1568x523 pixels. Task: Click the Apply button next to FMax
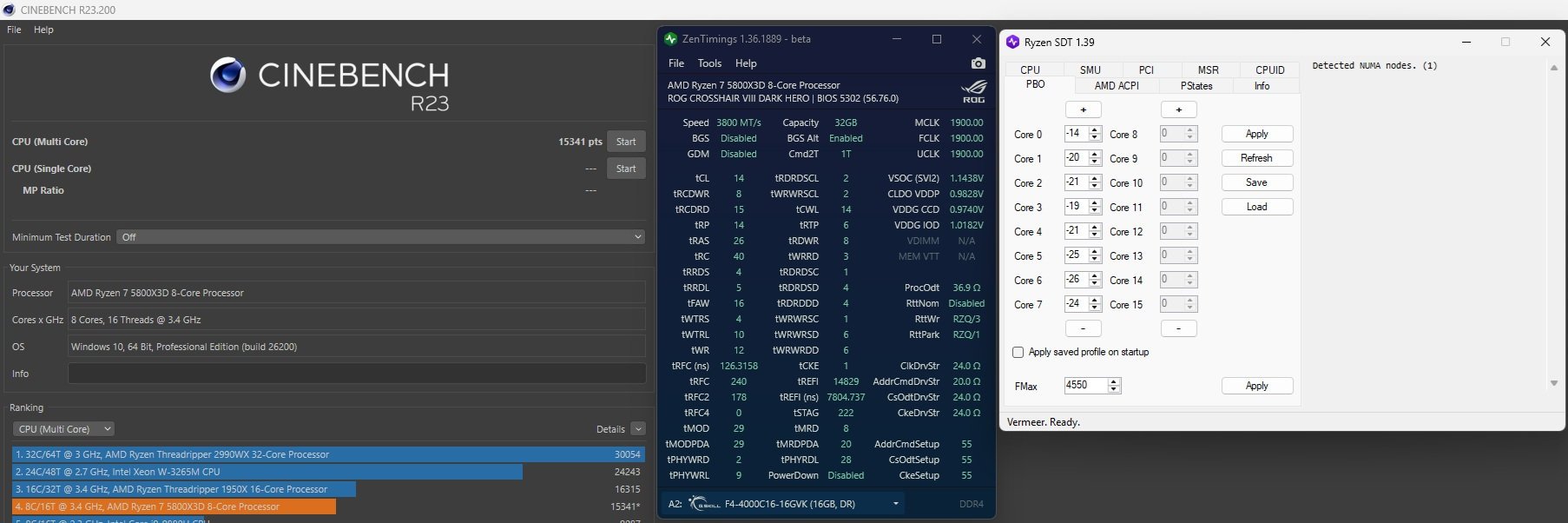(x=1257, y=386)
